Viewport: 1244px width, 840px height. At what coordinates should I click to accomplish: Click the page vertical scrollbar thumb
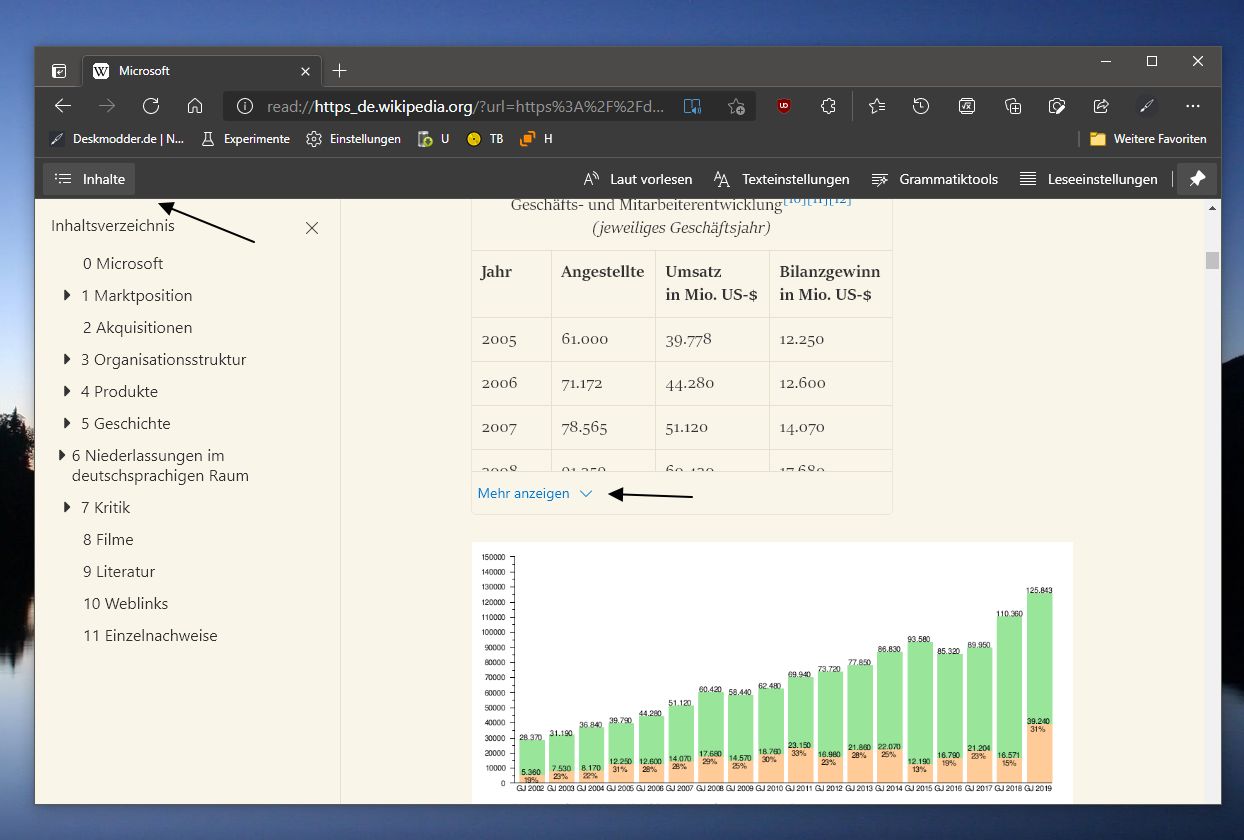1212,260
